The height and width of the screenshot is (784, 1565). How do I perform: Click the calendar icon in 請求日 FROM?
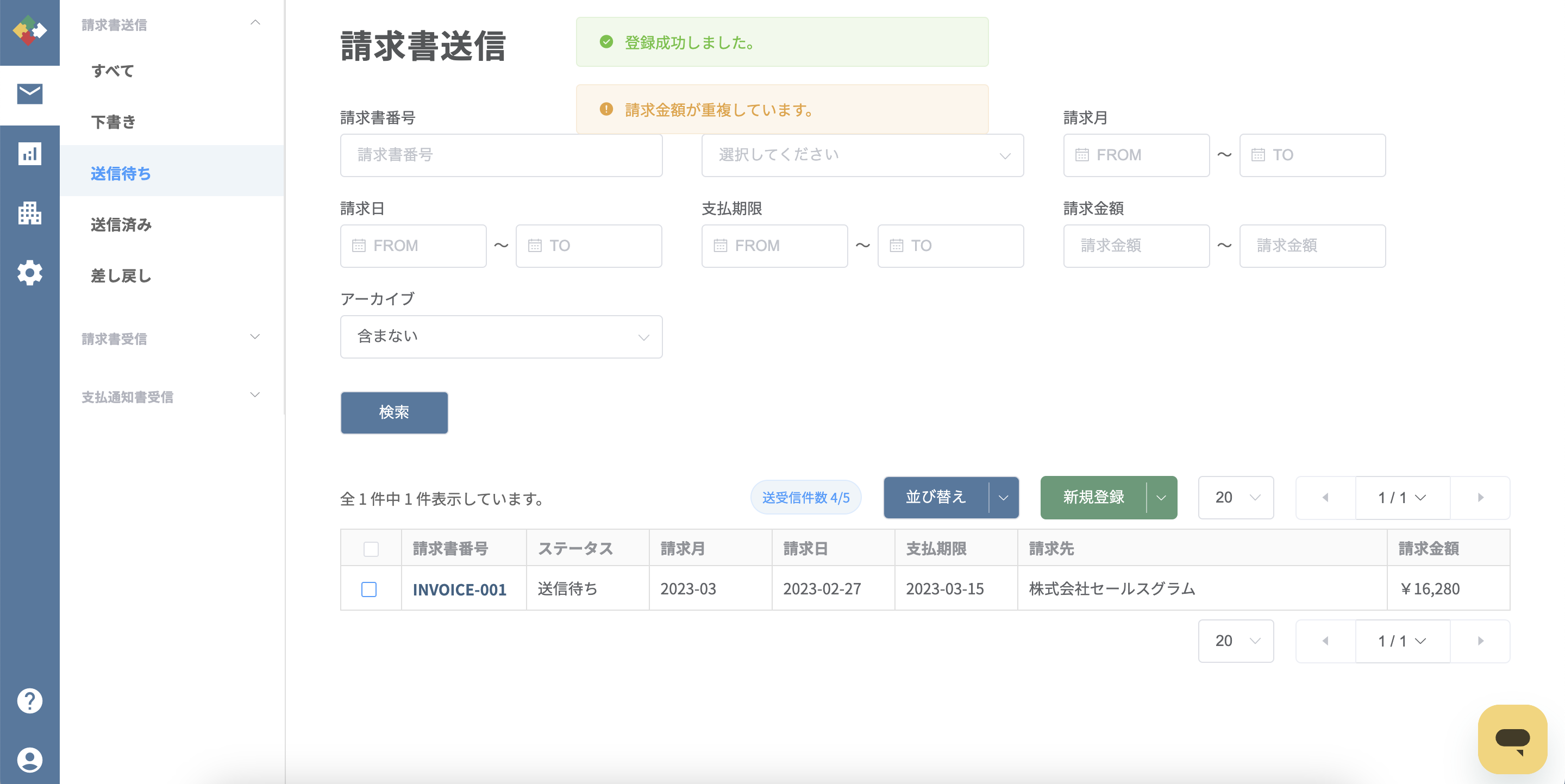[x=359, y=246]
